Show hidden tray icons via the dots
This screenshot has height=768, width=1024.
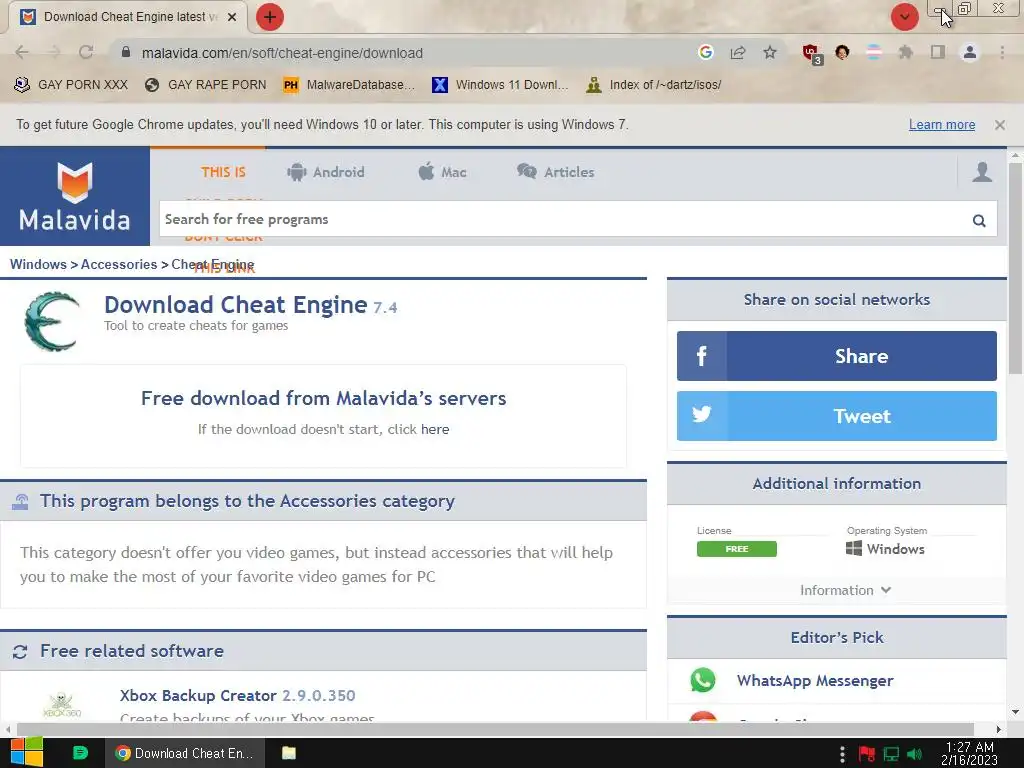pos(842,754)
